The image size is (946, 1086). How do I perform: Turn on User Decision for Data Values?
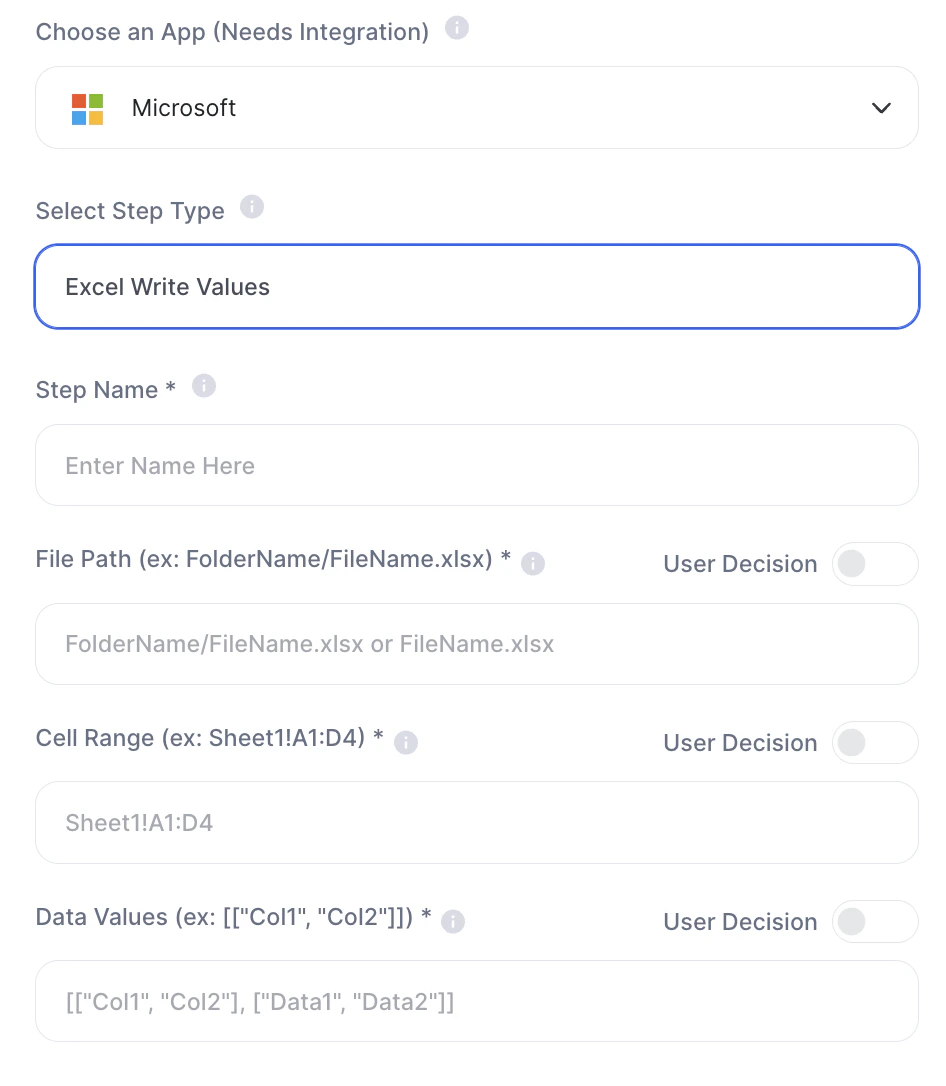[874, 922]
